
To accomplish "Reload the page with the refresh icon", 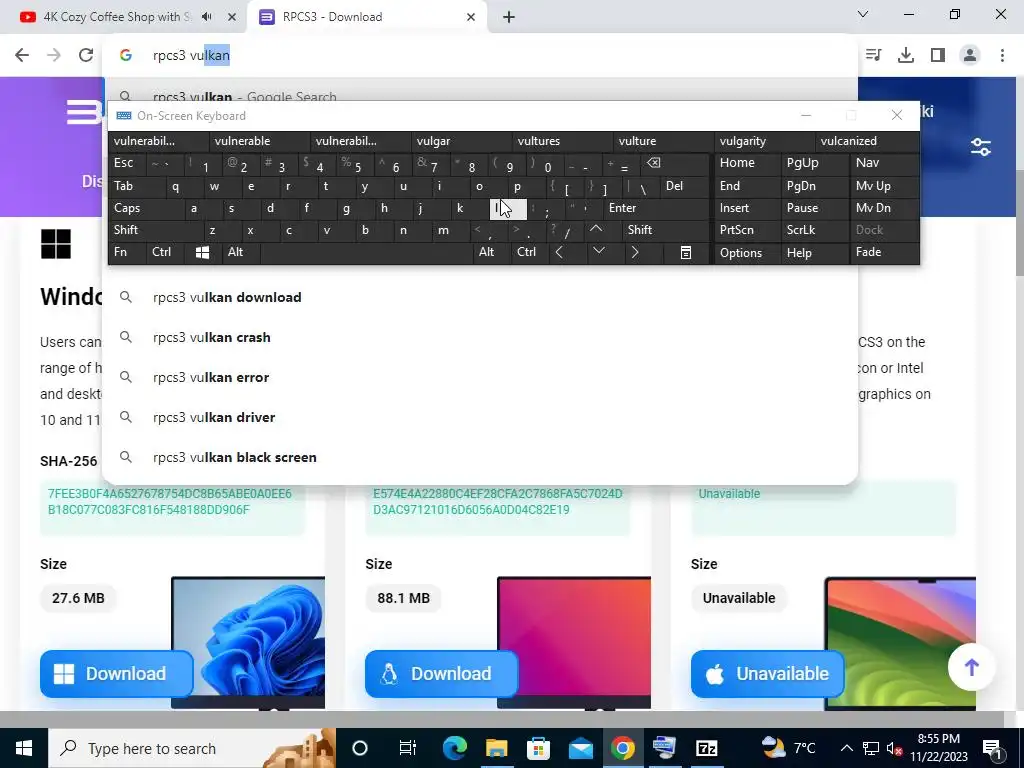I will pyautogui.click(x=86, y=56).
